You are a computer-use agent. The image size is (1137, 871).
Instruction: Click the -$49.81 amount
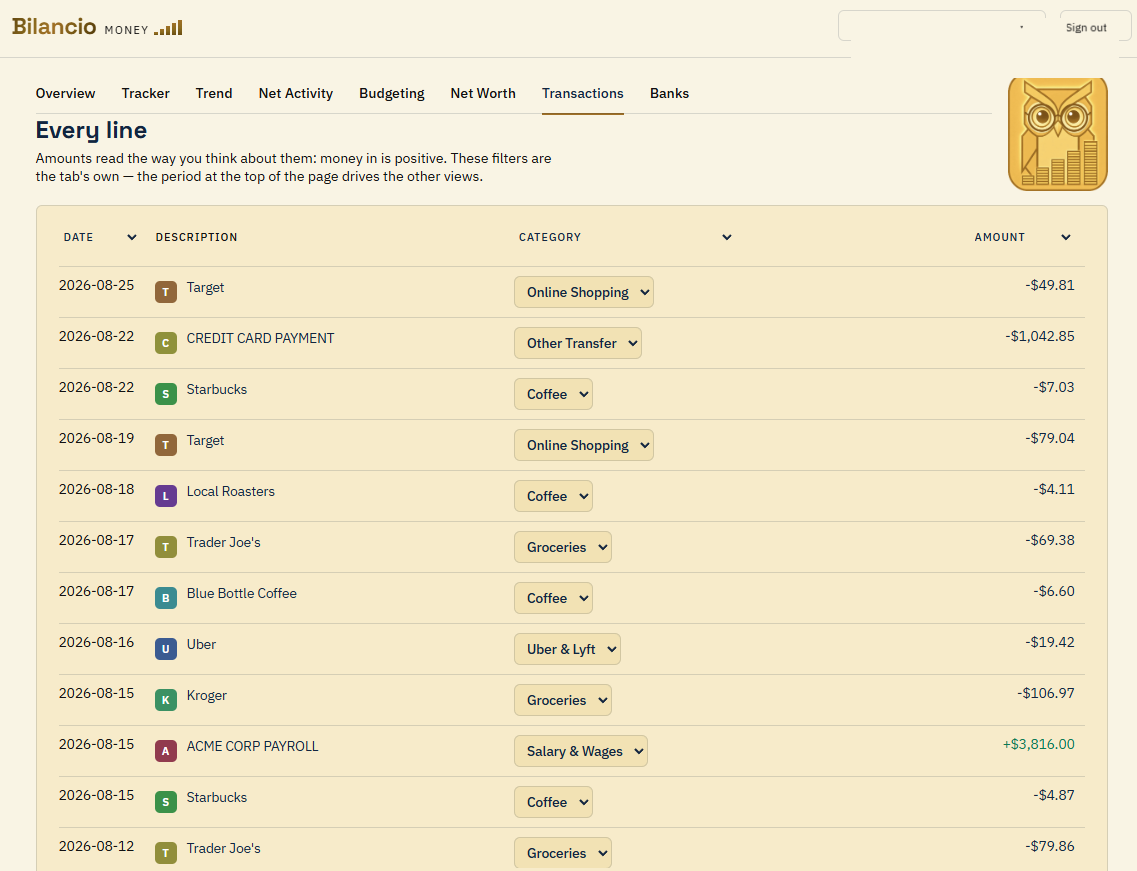coord(1050,285)
